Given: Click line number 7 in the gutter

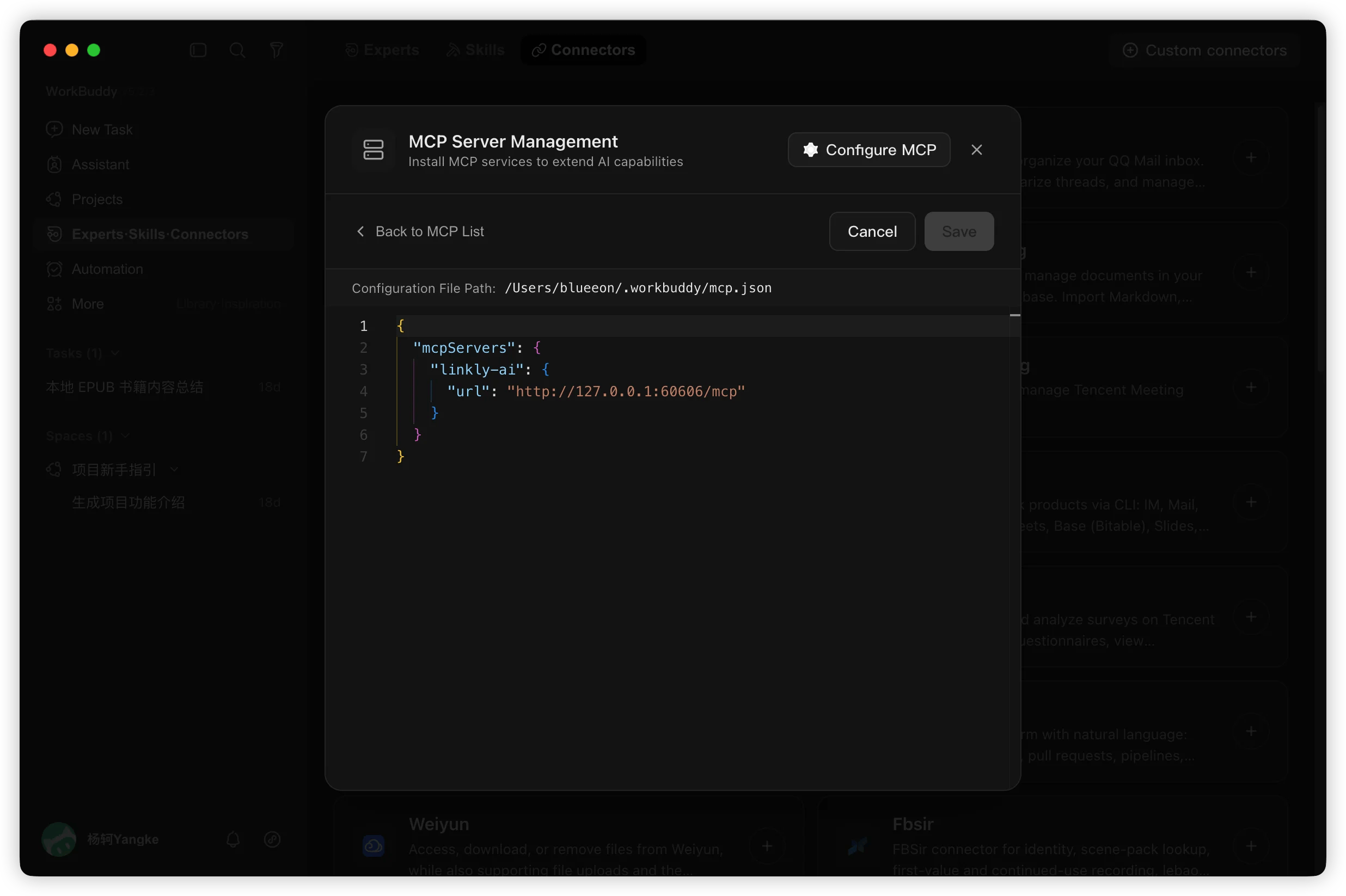Looking at the screenshot, I should point(364,457).
